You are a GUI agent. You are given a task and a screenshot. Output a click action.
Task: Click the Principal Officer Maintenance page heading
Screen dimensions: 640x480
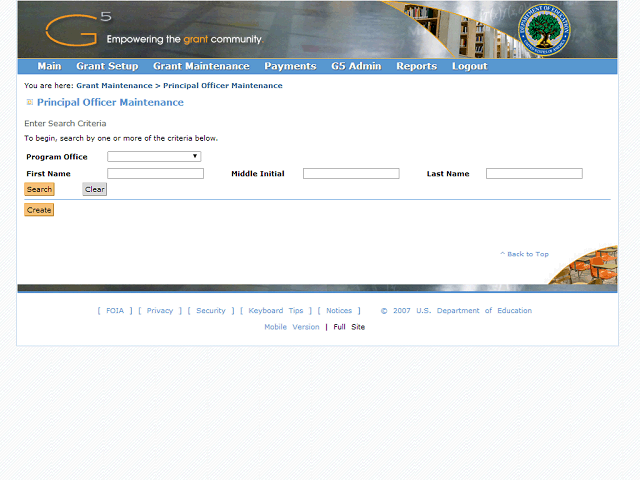[110, 102]
